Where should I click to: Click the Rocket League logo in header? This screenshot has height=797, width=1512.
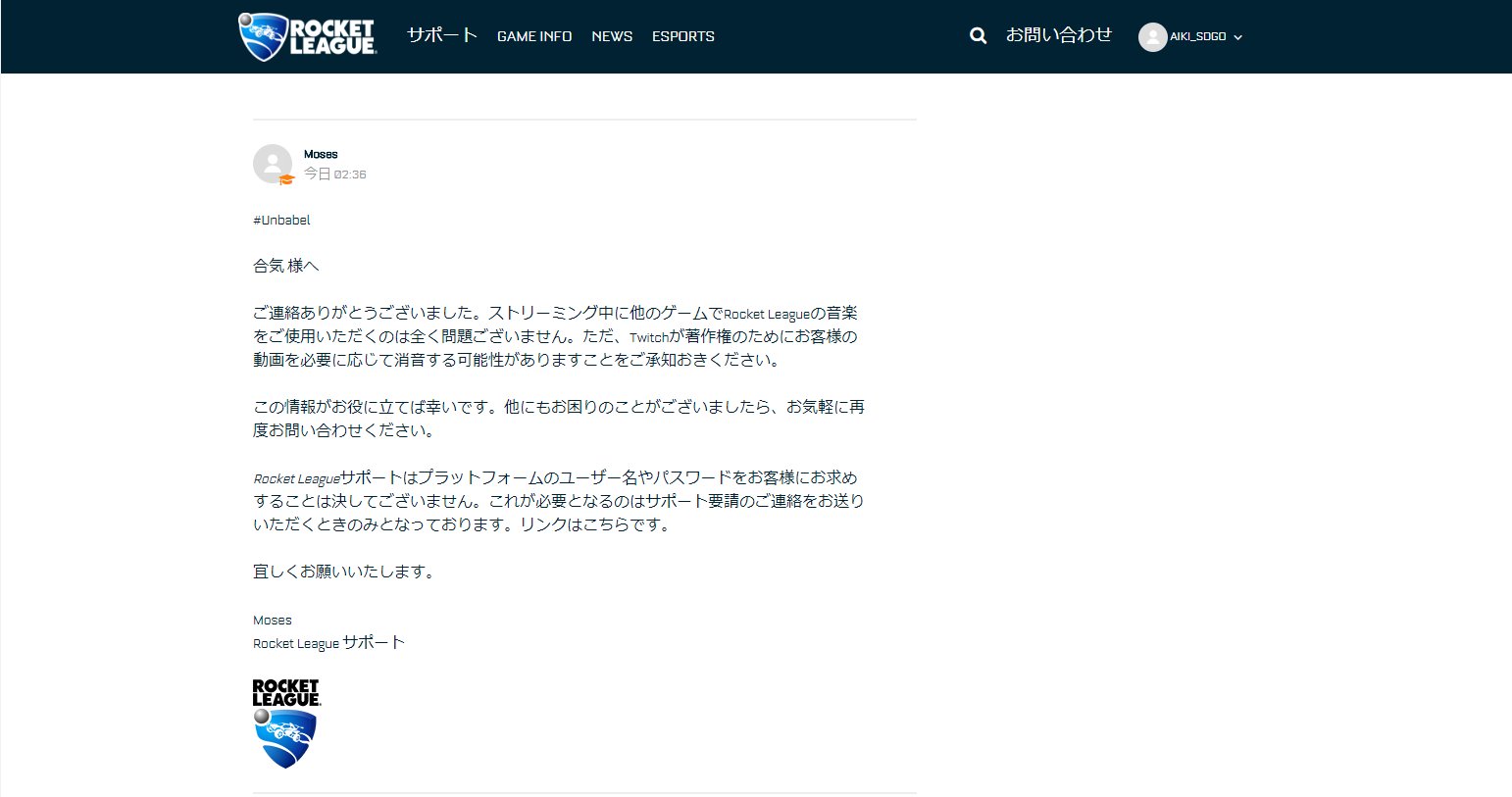tap(308, 36)
